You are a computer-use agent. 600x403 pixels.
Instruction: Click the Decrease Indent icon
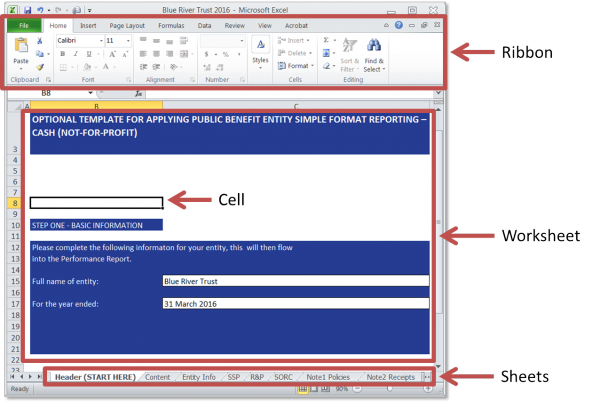pos(143,67)
